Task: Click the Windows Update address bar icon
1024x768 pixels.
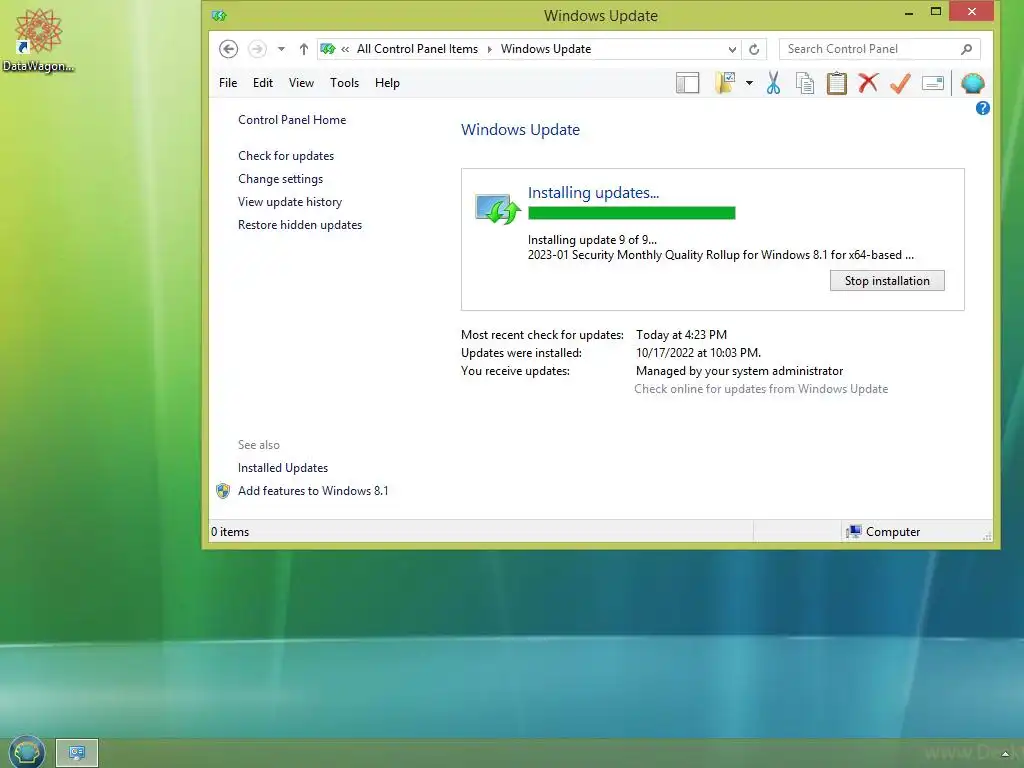Action: (328, 49)
